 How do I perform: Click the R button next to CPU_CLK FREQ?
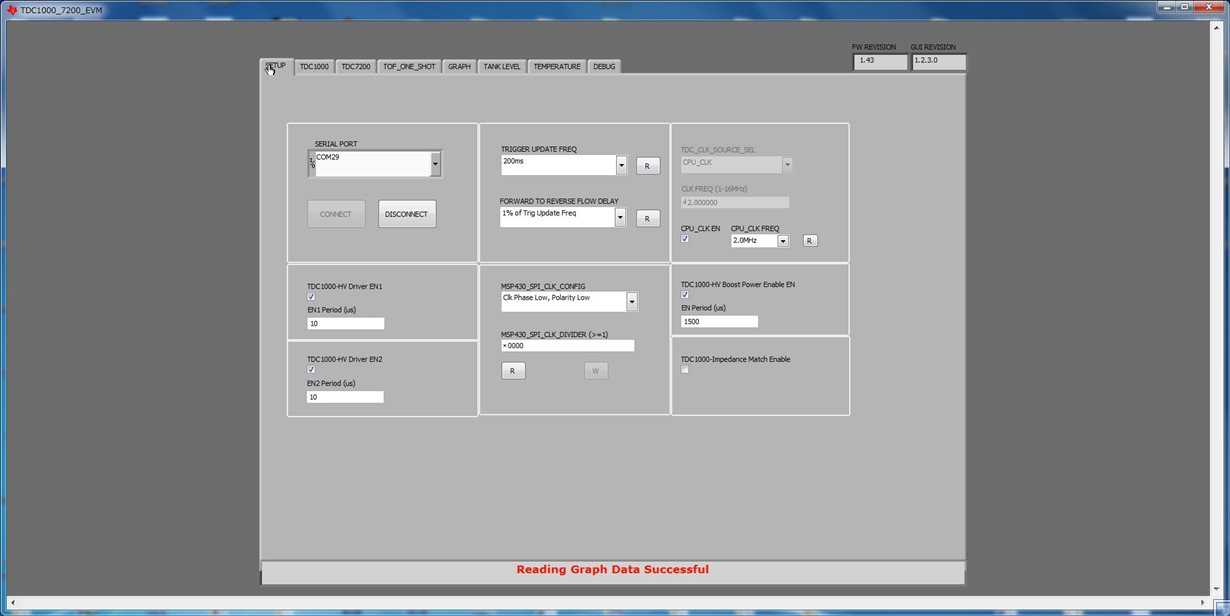point(810,240)
